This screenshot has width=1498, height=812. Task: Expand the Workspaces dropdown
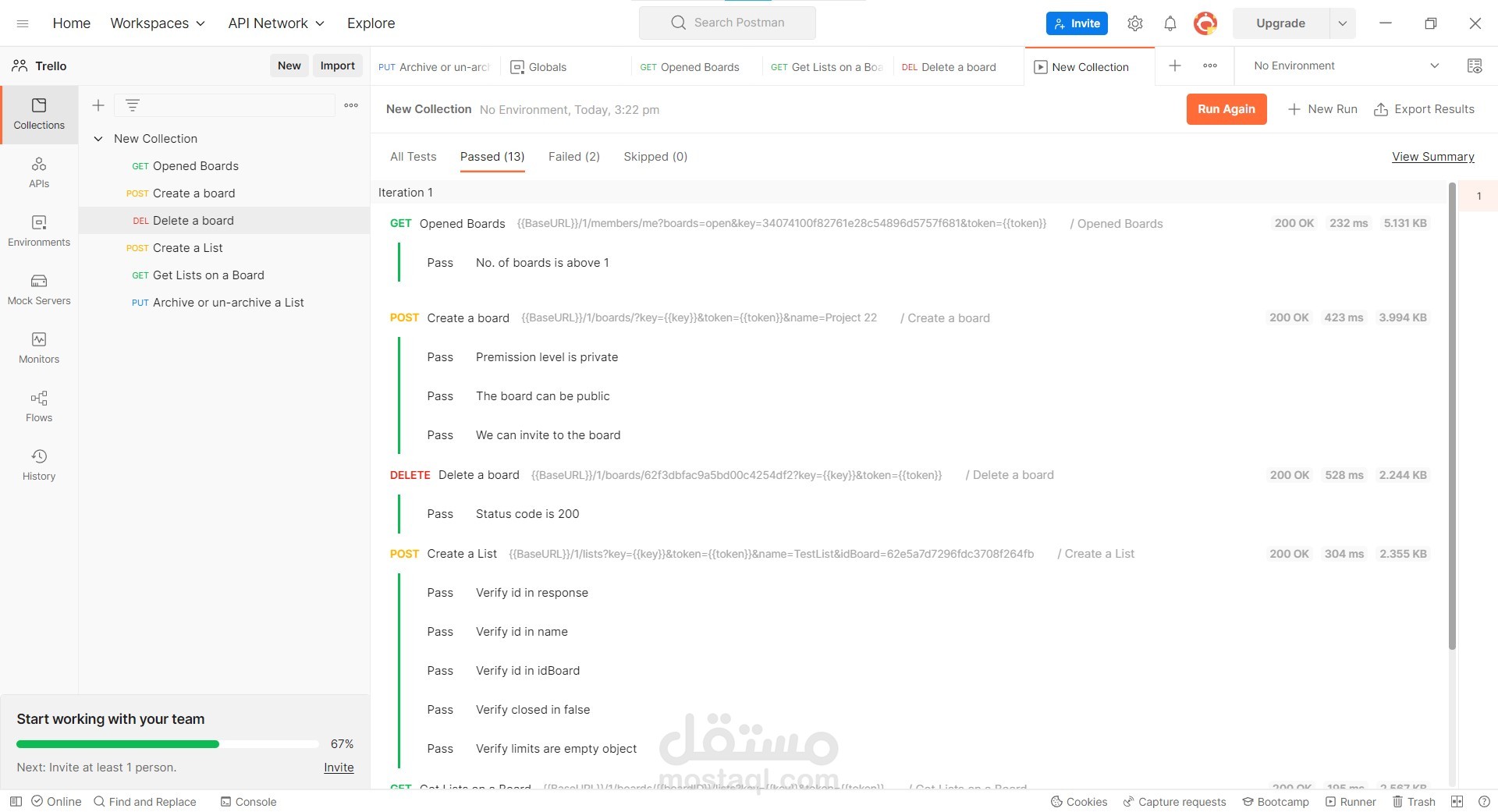pyautogui.click(x=158, y=23)
